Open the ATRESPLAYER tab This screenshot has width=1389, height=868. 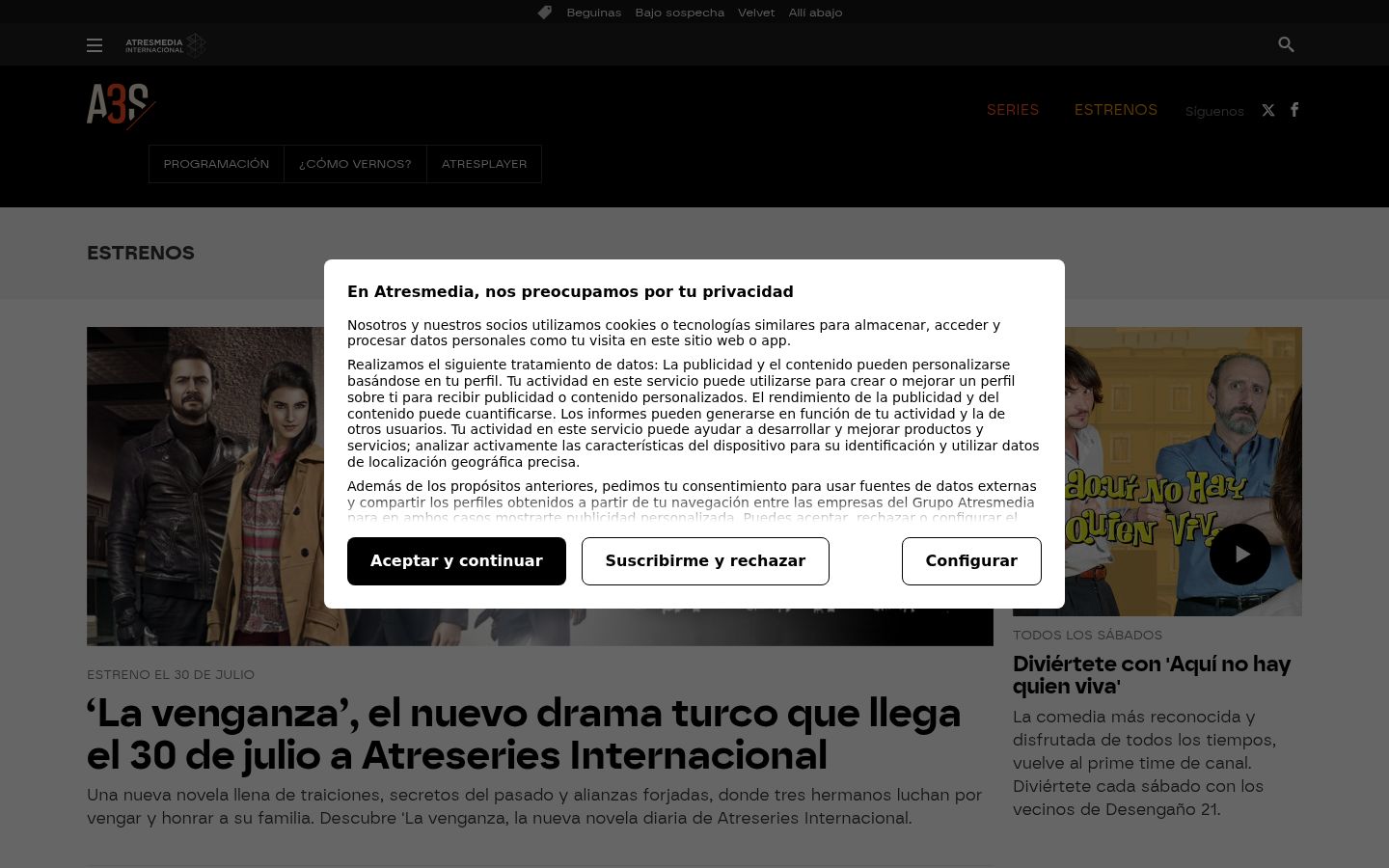tap(484, 164)
